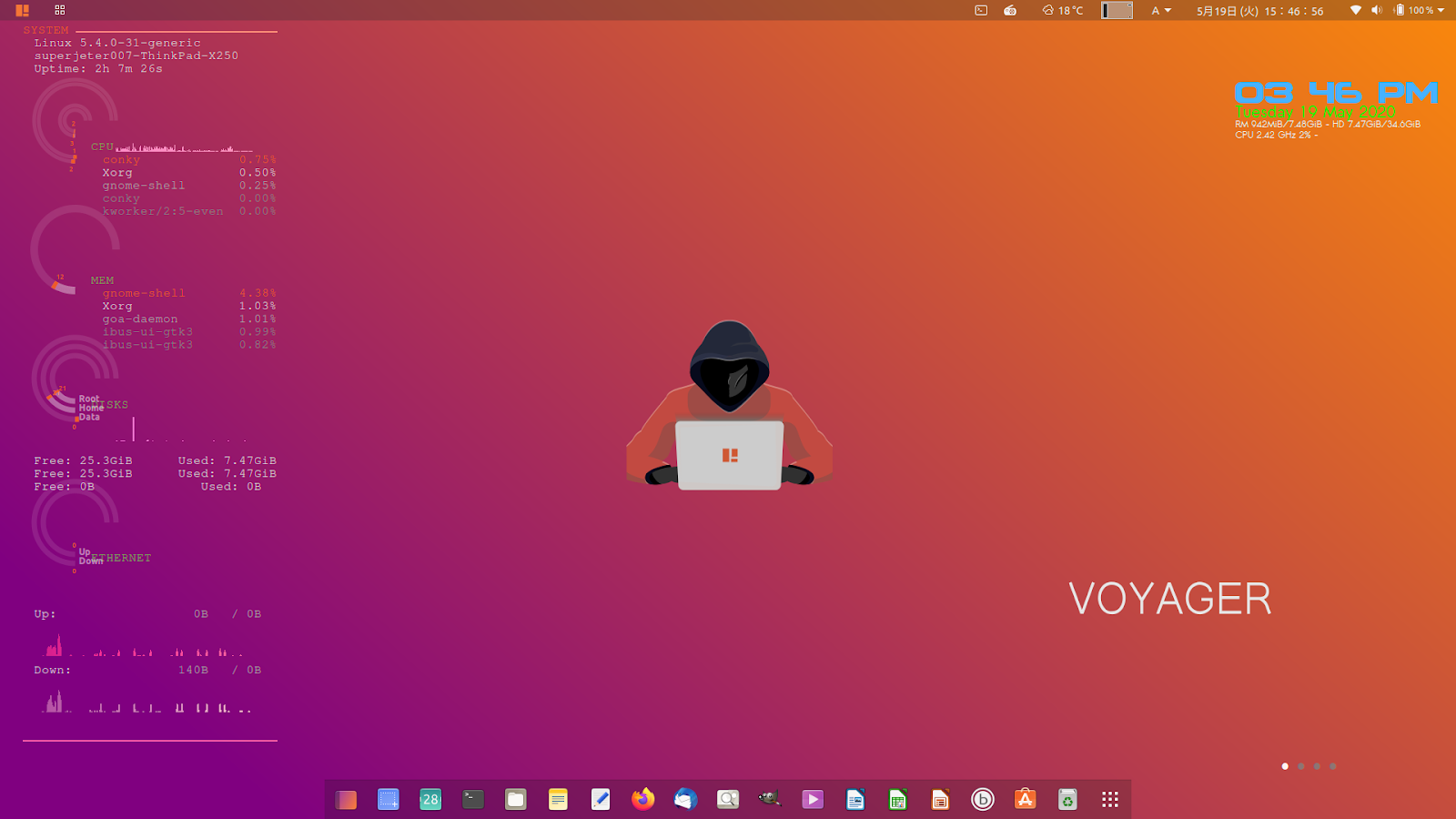Show the 18 °C weather indicator
This screenshot has width=1456, height=819.
tap(1063, 10)
